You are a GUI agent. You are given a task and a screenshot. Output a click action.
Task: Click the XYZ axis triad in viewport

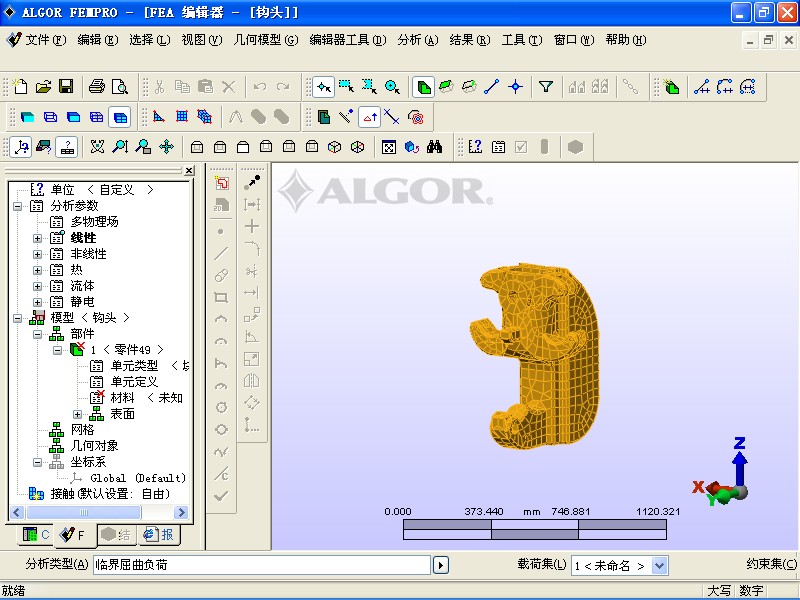[x=721, y=472]
